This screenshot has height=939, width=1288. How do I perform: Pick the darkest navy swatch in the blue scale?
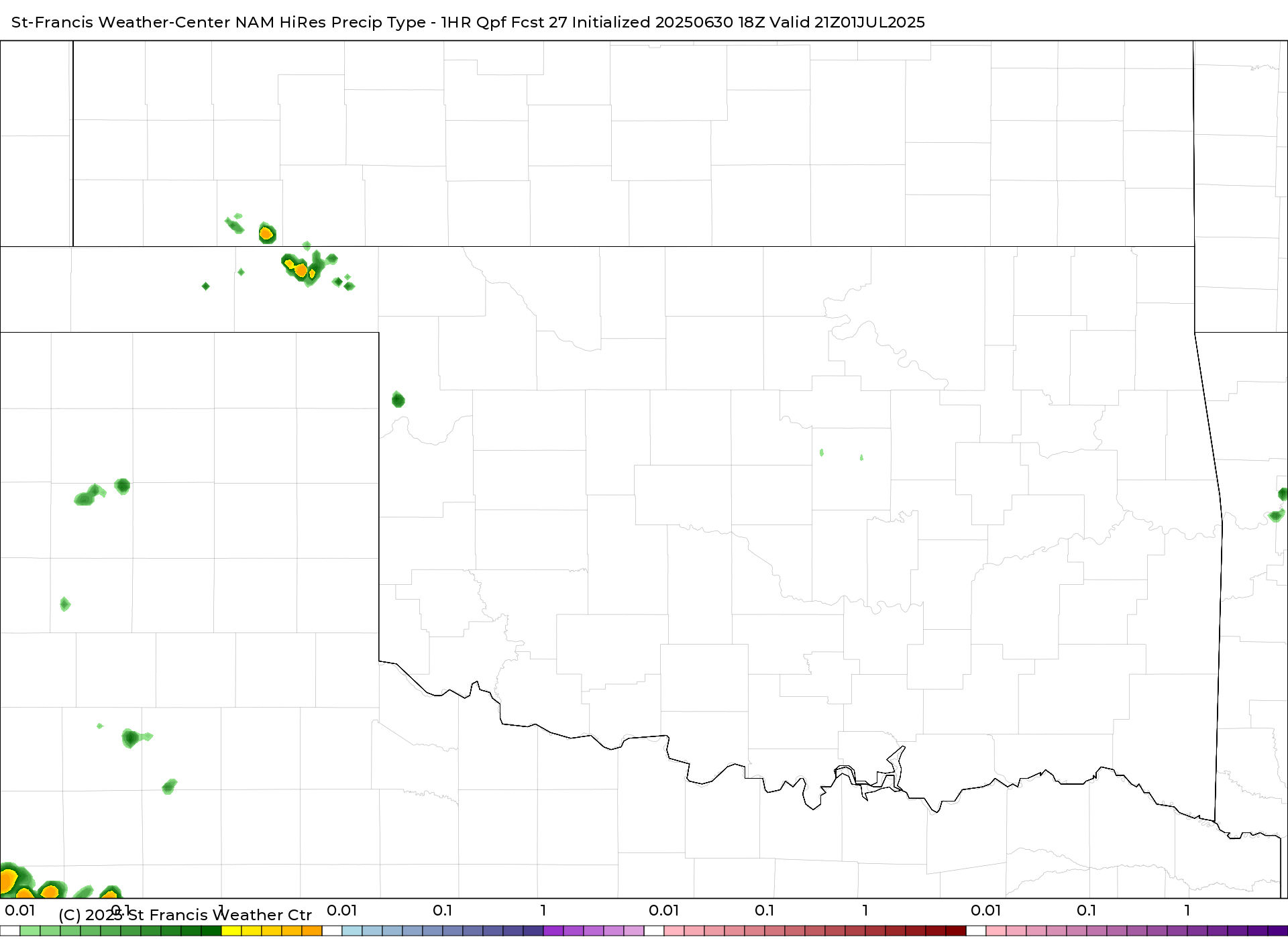533,931
